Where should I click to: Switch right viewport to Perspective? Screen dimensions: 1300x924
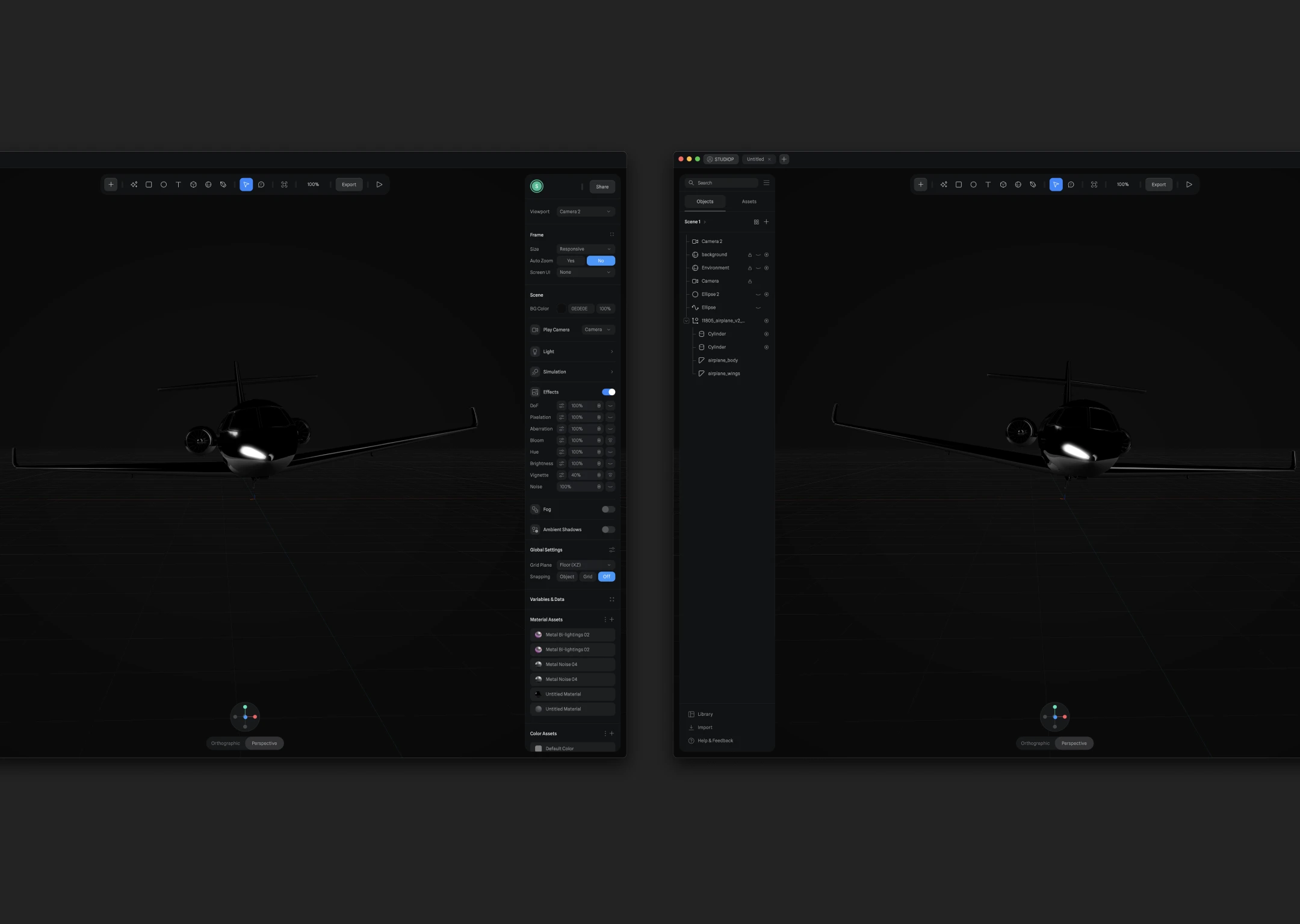pos(1074,744)
